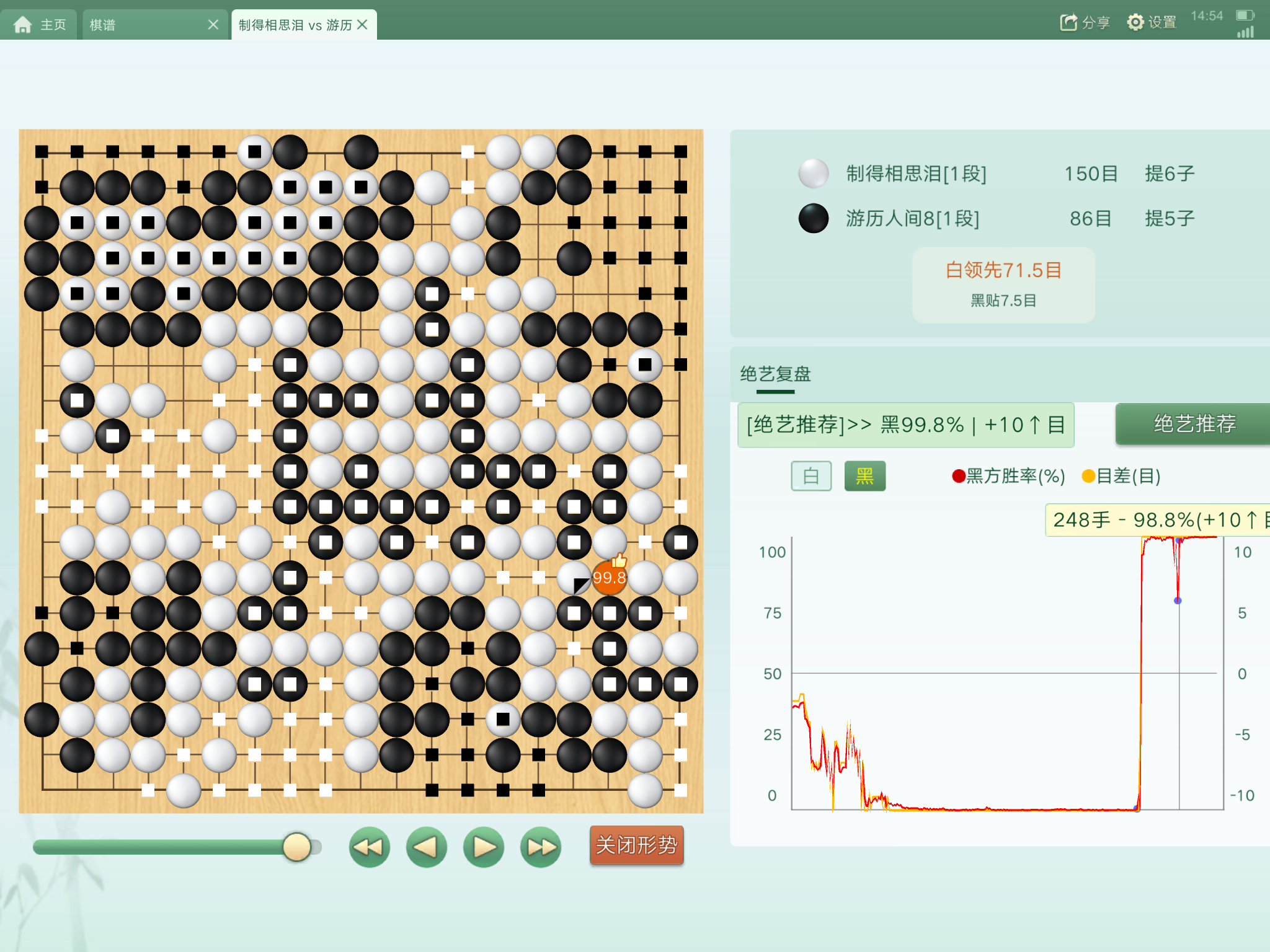Click the 提6子 captures text
Image resolution: width=1270 pixels, height=952 pixels.
point(1170,174)
